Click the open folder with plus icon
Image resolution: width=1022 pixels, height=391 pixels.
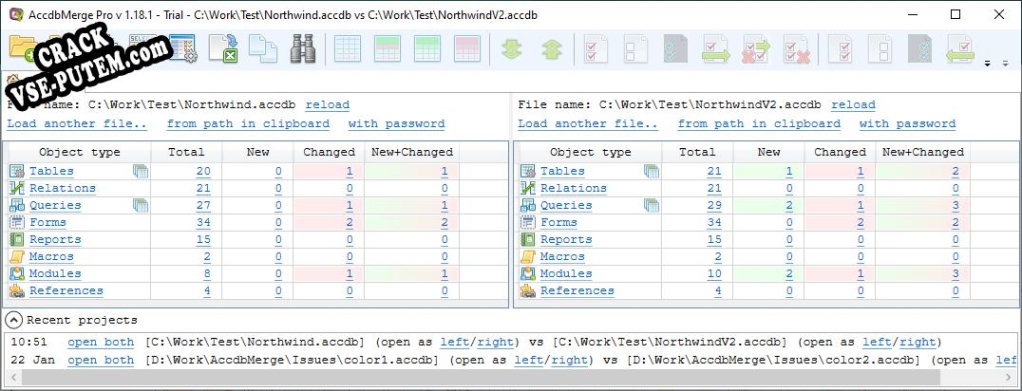(24, 49)
